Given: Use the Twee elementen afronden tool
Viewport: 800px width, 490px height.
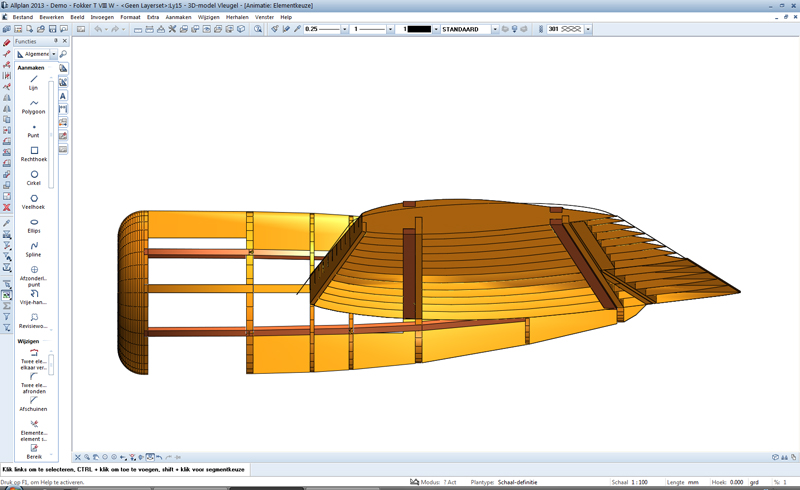Looking at the screenshot, I should [34, 383].
